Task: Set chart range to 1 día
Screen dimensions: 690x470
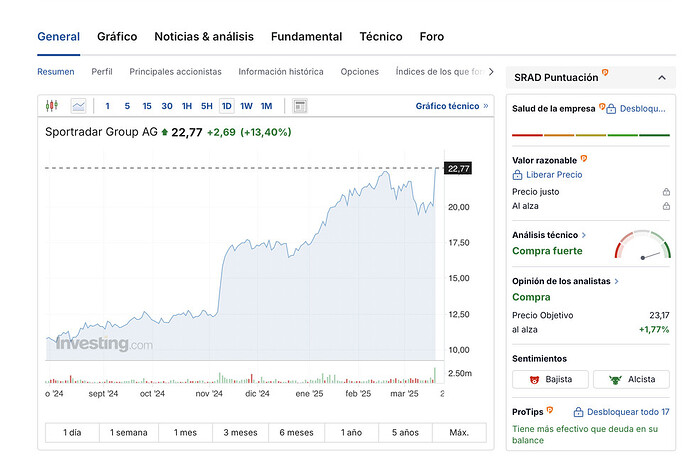Action: click(x=72, y=433)
